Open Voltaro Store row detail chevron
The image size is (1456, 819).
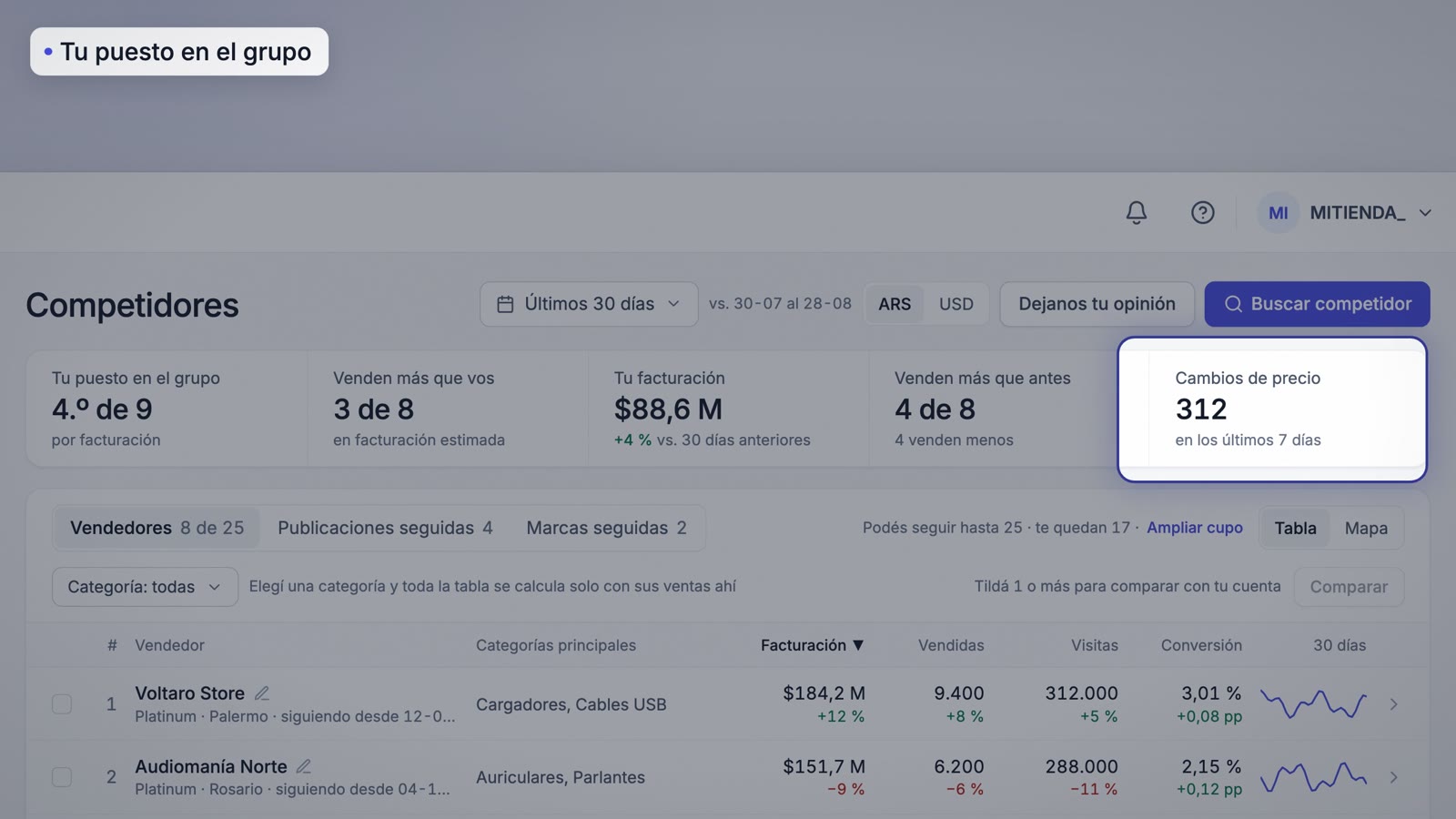click(x=1393, y=704)
